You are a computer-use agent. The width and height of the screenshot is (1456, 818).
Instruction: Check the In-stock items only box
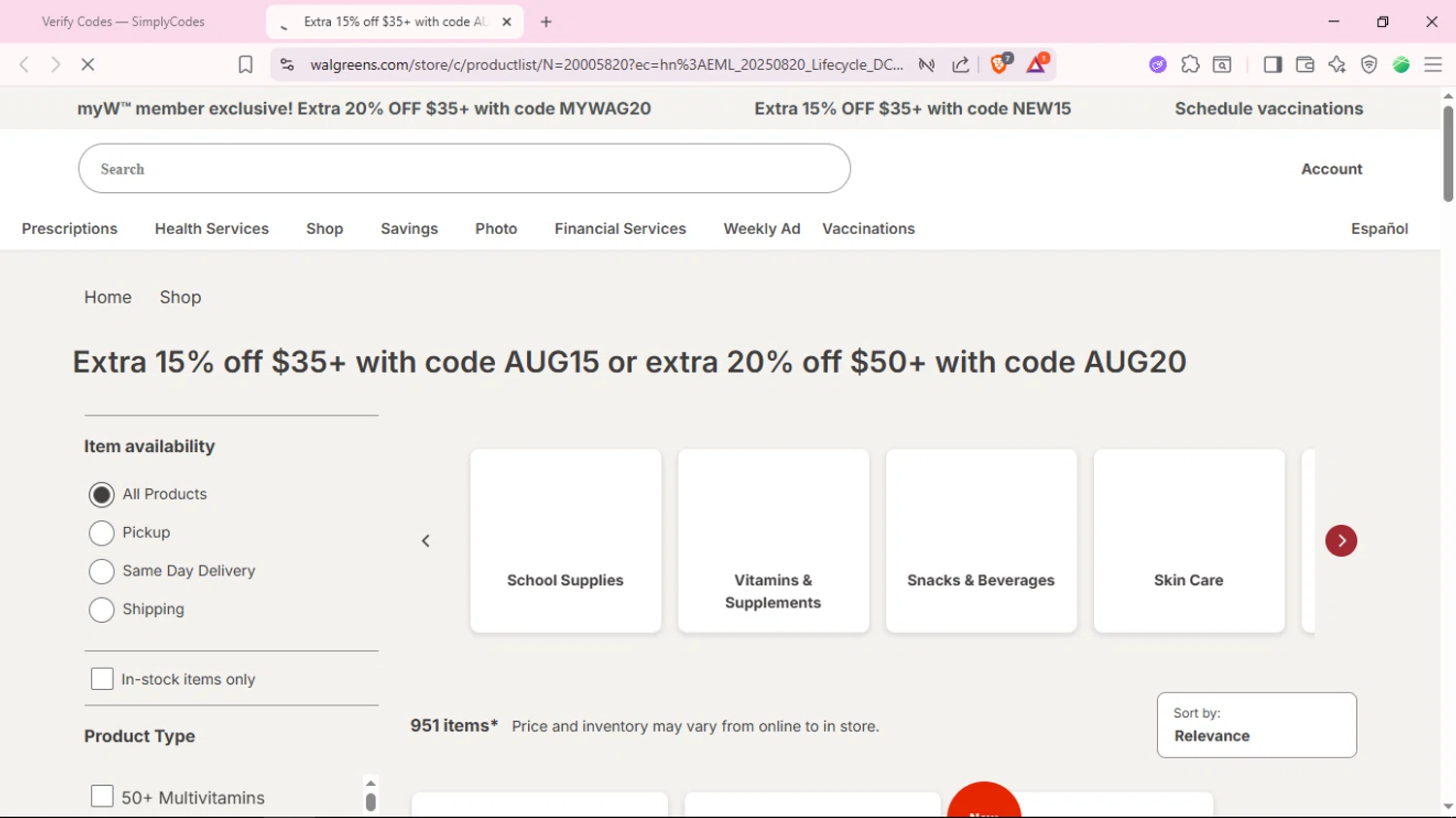pos(102,679)
